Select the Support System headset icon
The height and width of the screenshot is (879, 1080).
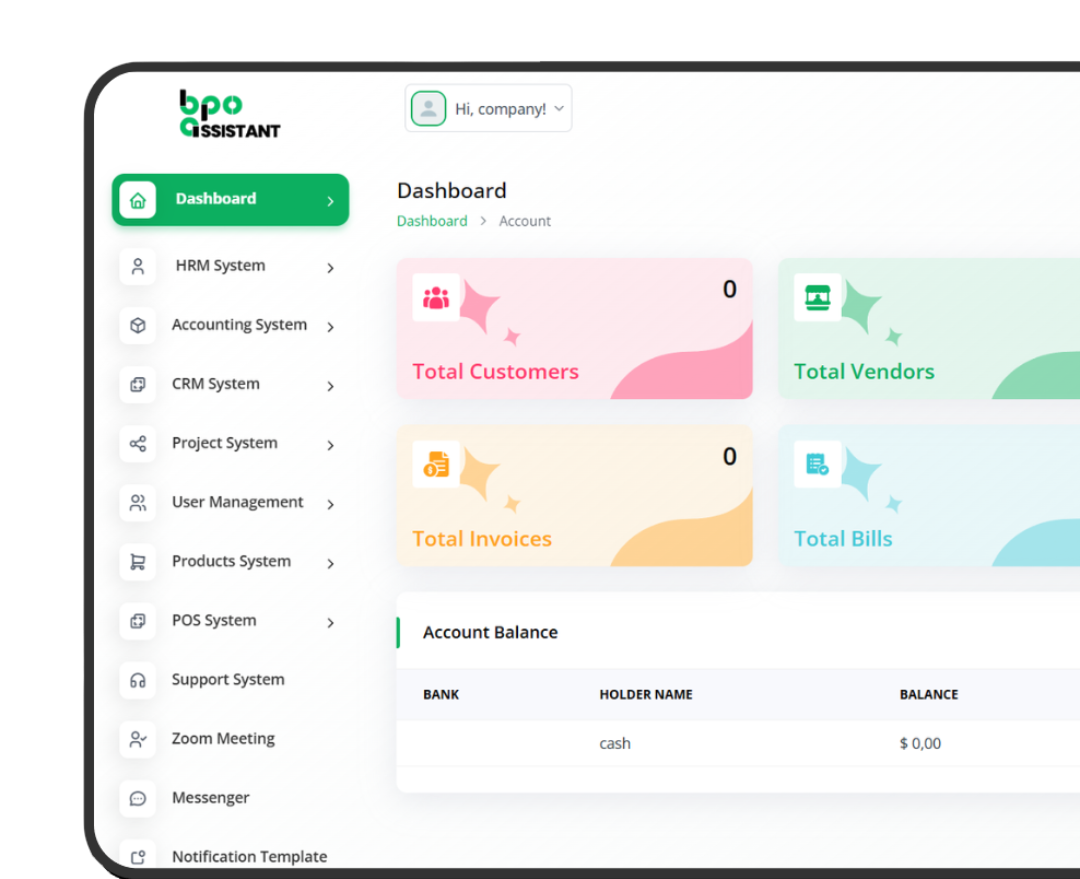137,680
